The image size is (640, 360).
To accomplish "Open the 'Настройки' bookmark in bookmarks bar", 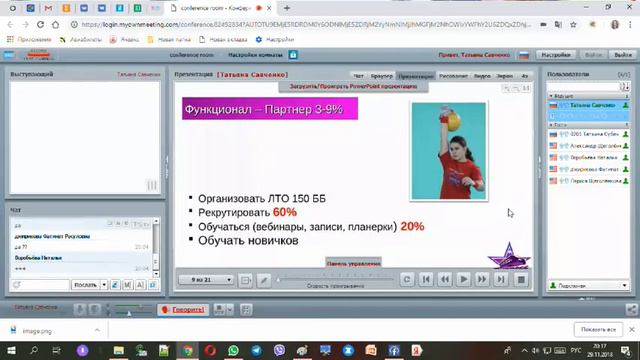I will pos(275,40).
